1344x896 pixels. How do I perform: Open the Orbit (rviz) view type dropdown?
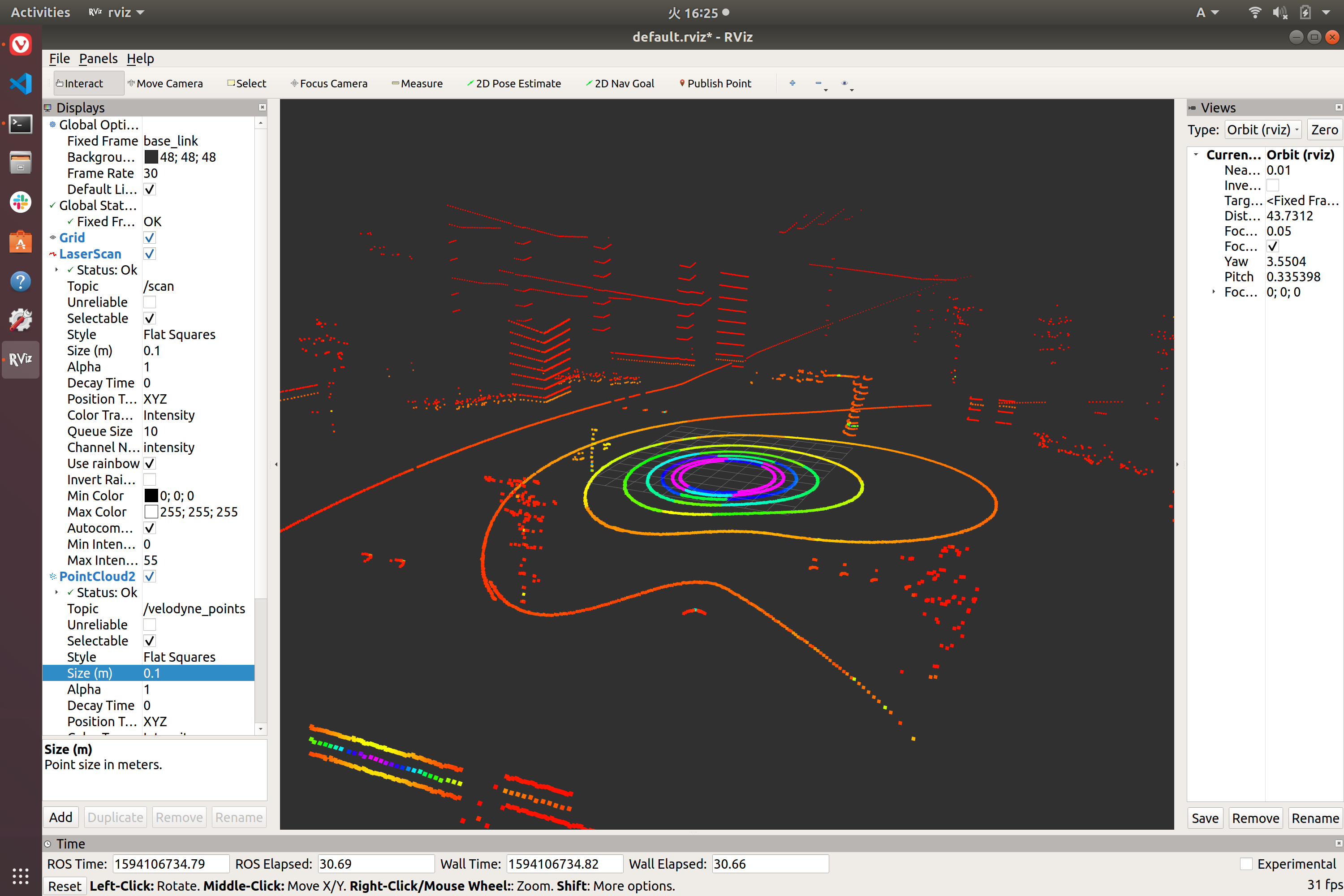point(1263,129)
